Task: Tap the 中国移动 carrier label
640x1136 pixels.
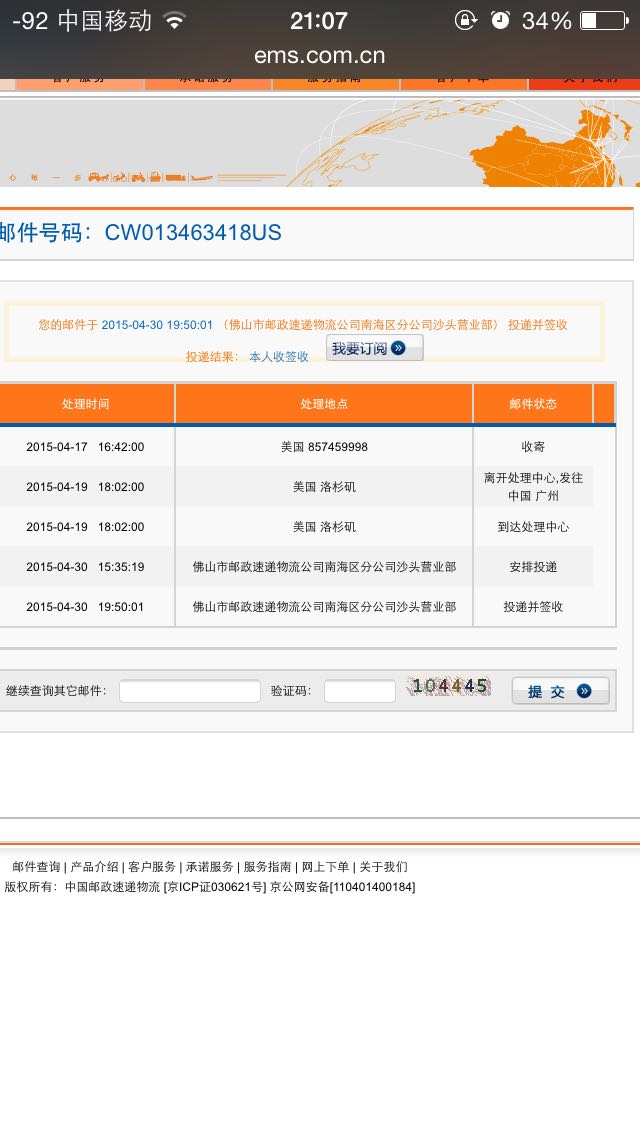Action: point(104,20)
